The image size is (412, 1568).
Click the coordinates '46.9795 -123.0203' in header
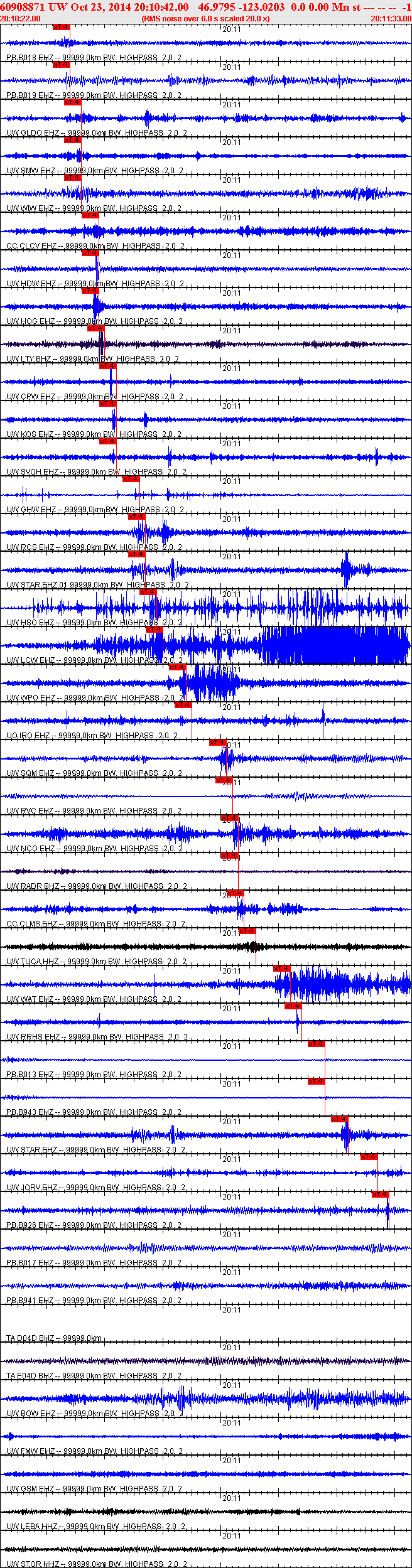(x=241, y=7)
